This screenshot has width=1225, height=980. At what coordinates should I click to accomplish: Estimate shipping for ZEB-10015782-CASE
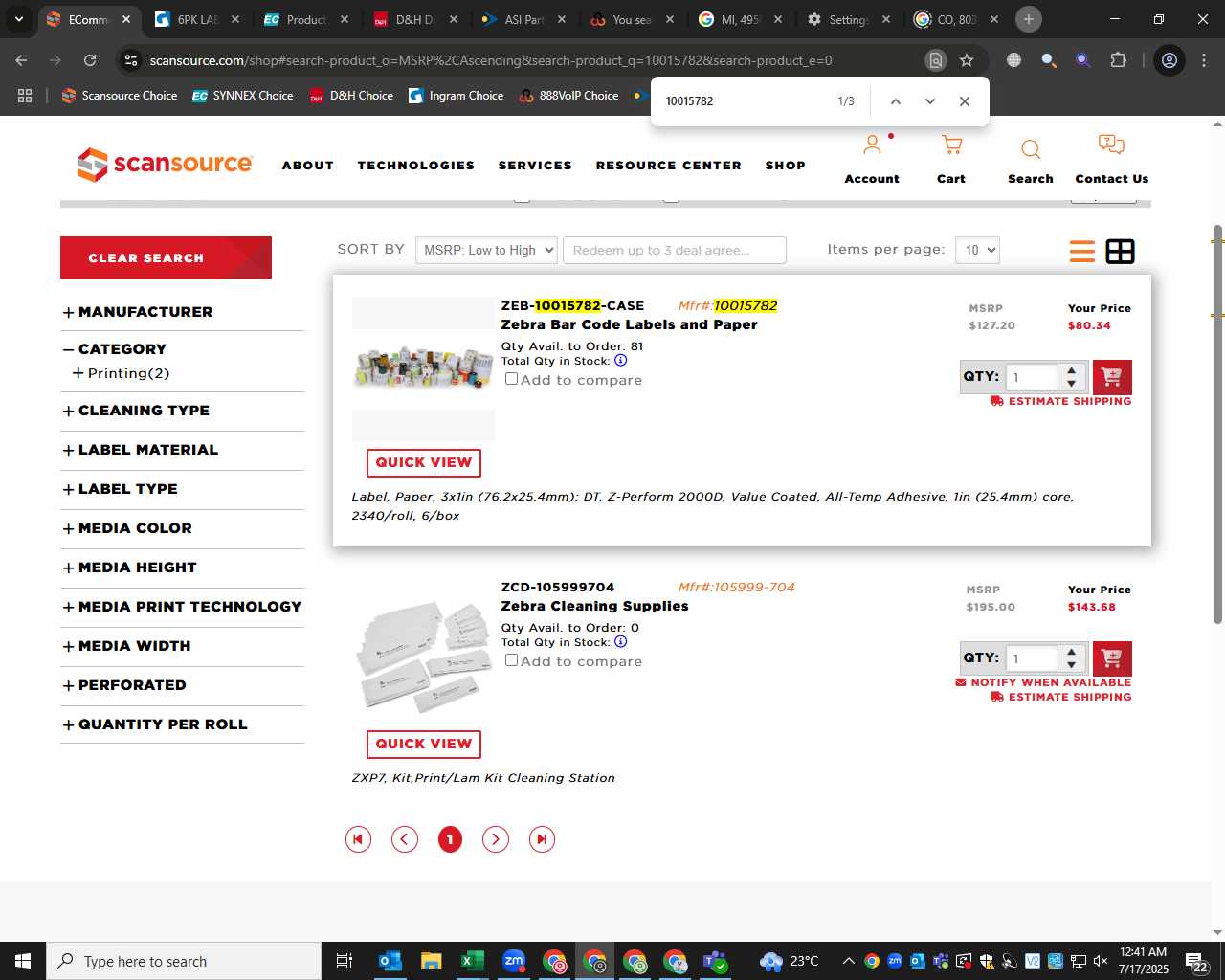pyautogui.click(x=1061, y=401)
